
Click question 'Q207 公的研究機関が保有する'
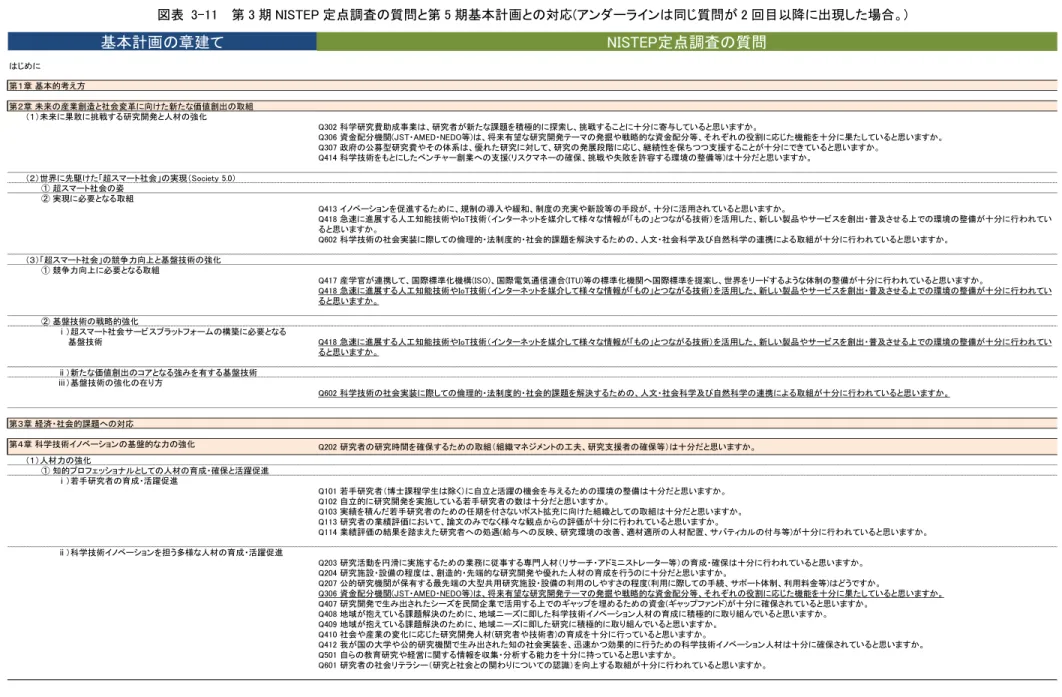point(599,583)
